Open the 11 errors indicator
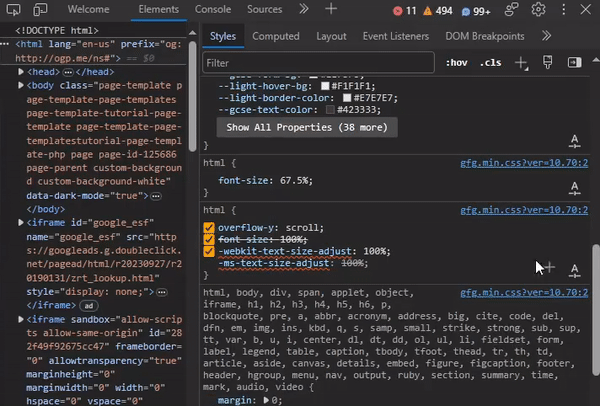The image size is (600, 406). click(x=405, y=11)
